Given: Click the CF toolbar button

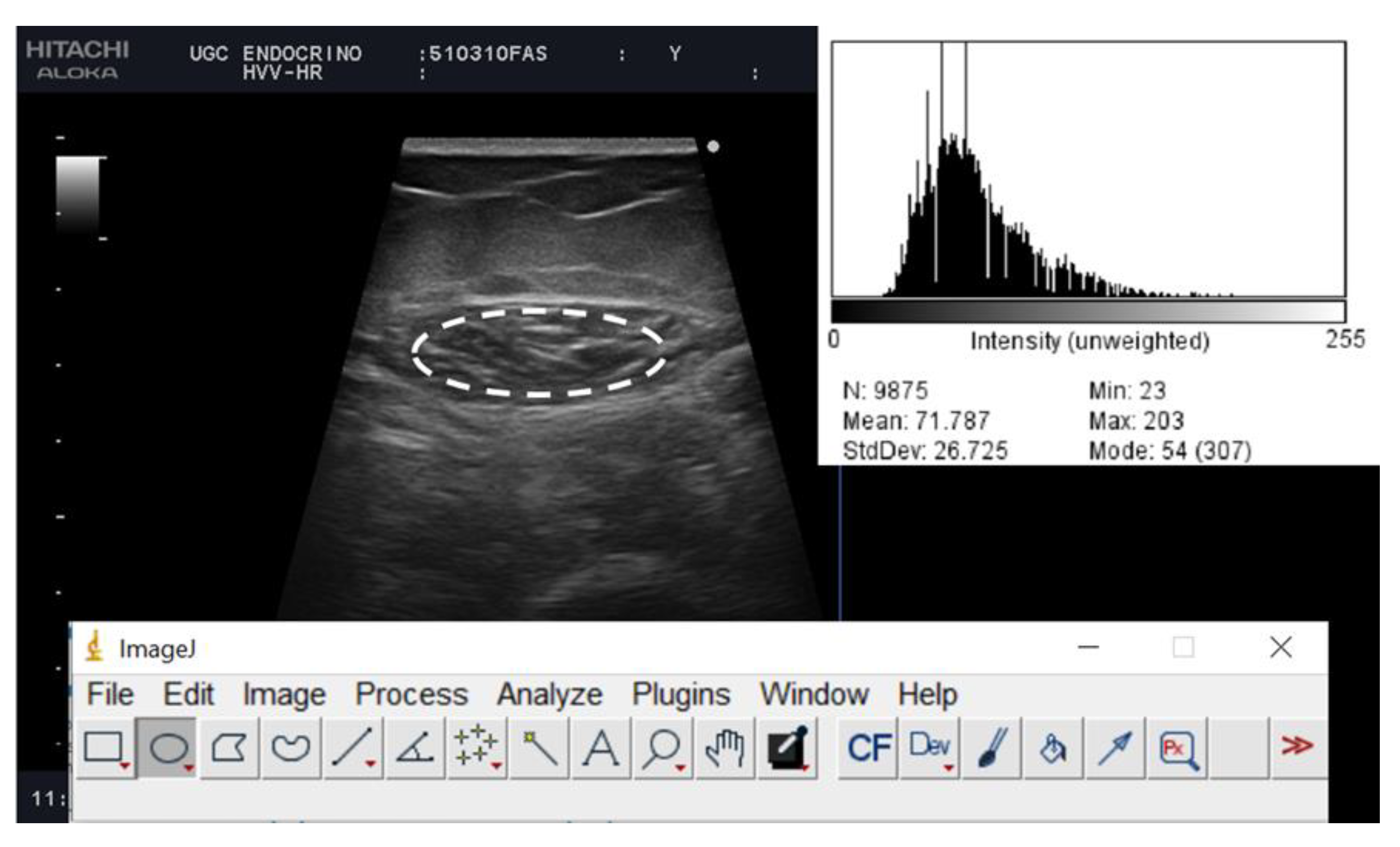Looking at the screenshot, I should (868, 748).
